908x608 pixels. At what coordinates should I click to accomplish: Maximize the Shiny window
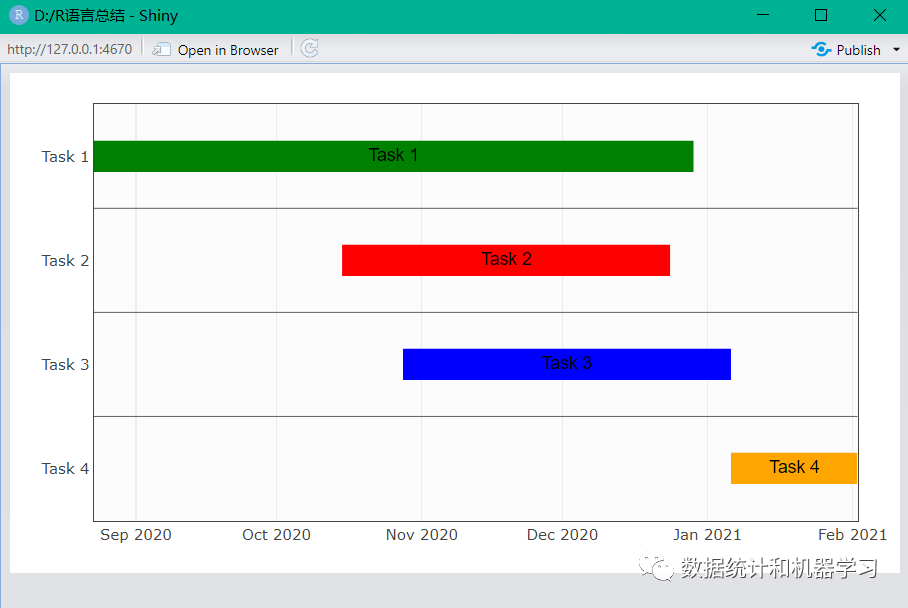click(x=821, y=16)
